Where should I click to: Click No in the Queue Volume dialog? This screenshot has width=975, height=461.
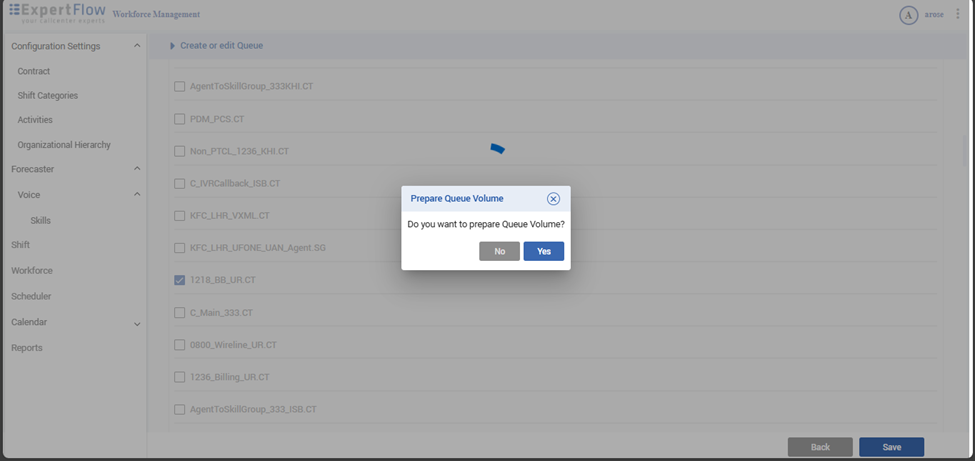pyautogui.click(x=499, y=251)
